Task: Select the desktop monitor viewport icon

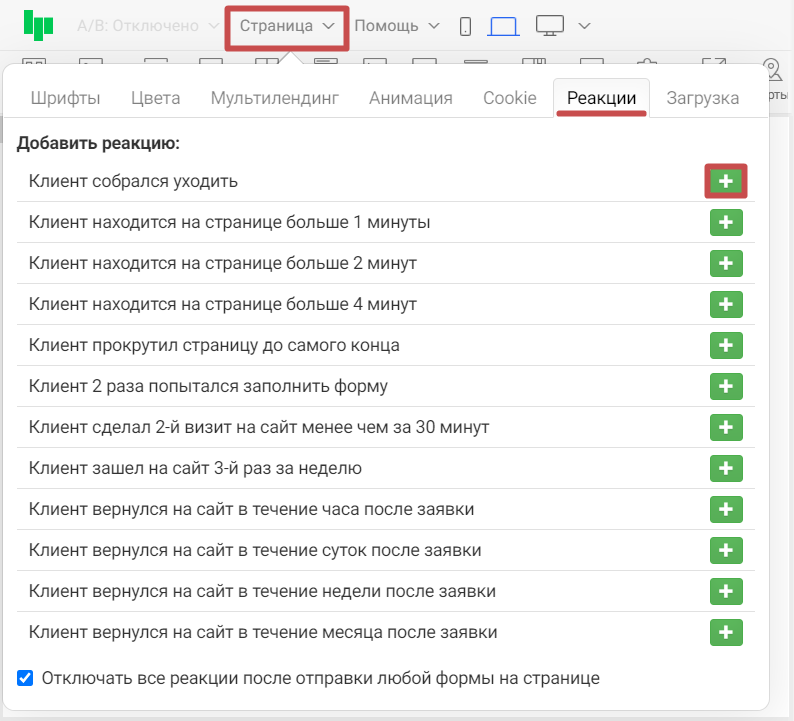Action: (x=550, y=26)
